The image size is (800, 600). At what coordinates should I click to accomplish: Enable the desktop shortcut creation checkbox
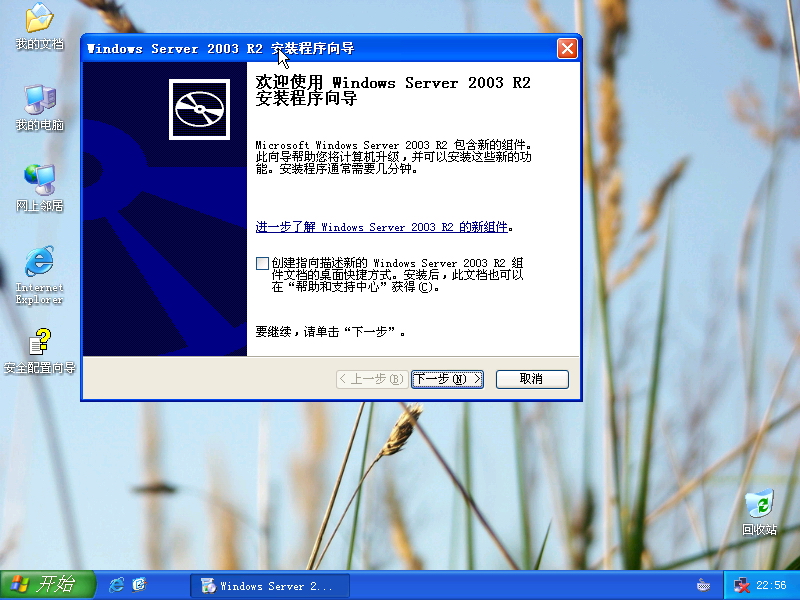262,263
